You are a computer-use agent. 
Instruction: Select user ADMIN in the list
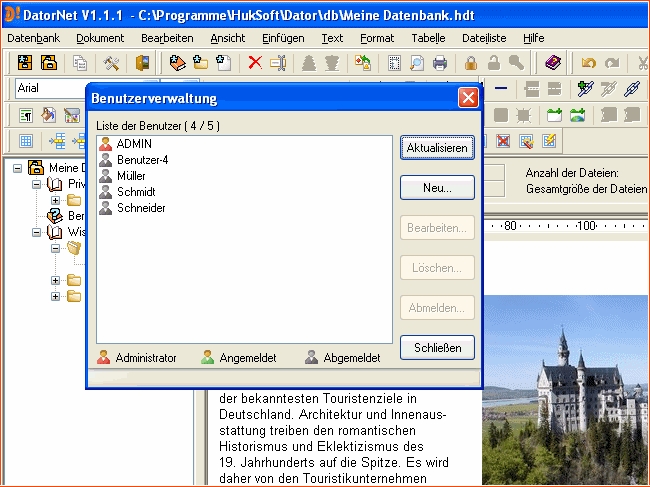pos(133,144)
